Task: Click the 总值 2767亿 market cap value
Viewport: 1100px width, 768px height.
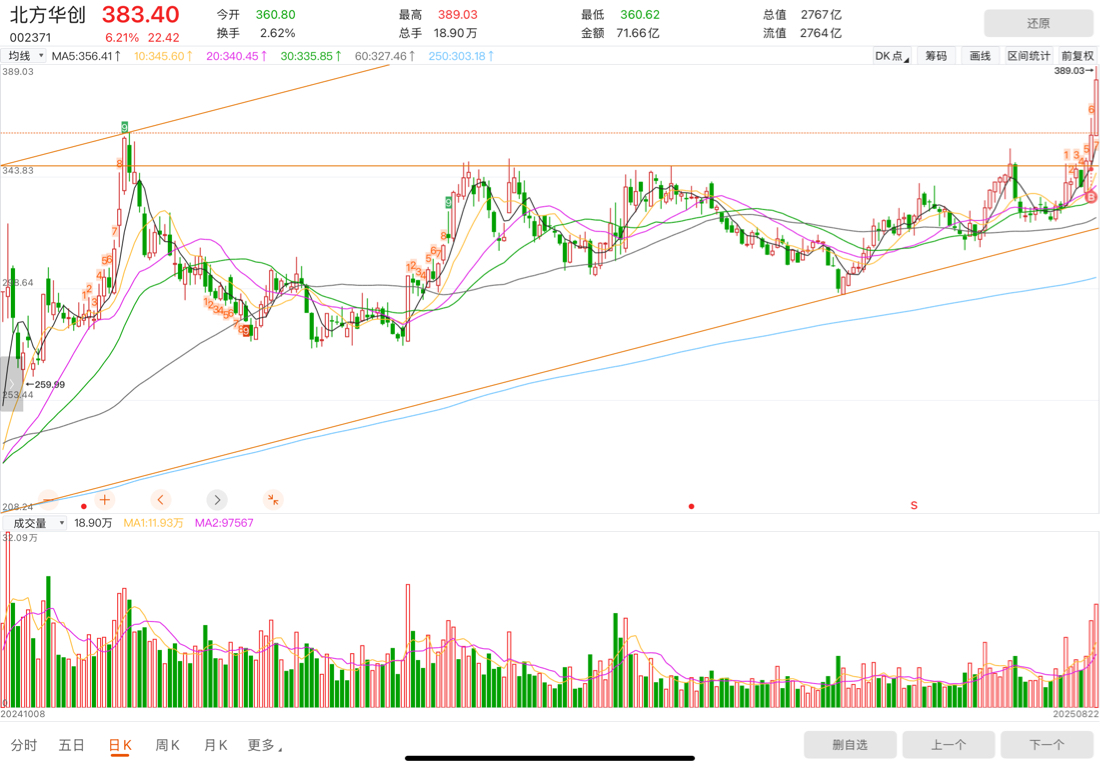Action: click(821, 15)
